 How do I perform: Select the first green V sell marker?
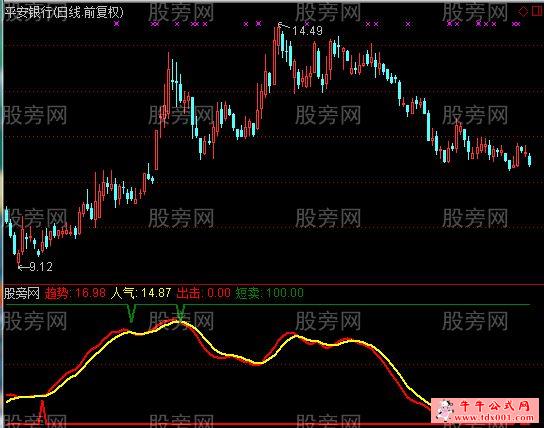[x=131, y=313]
